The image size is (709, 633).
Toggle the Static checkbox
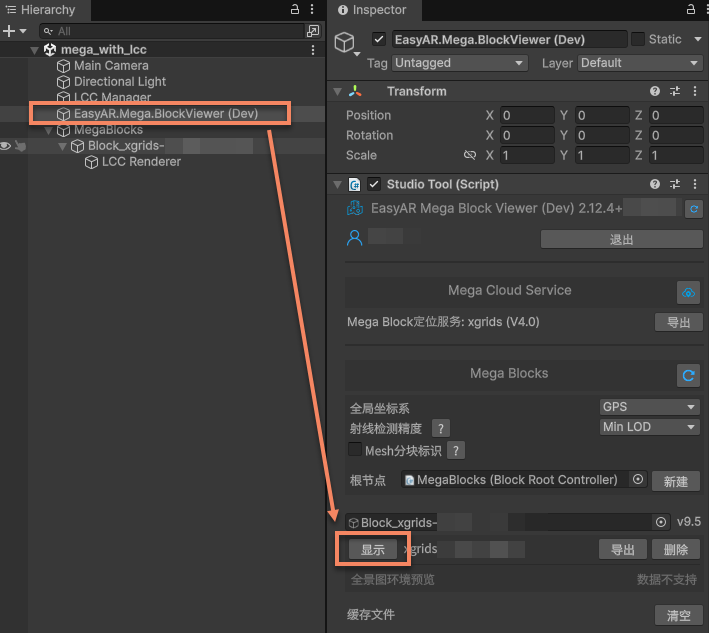[x=638, y=39]
